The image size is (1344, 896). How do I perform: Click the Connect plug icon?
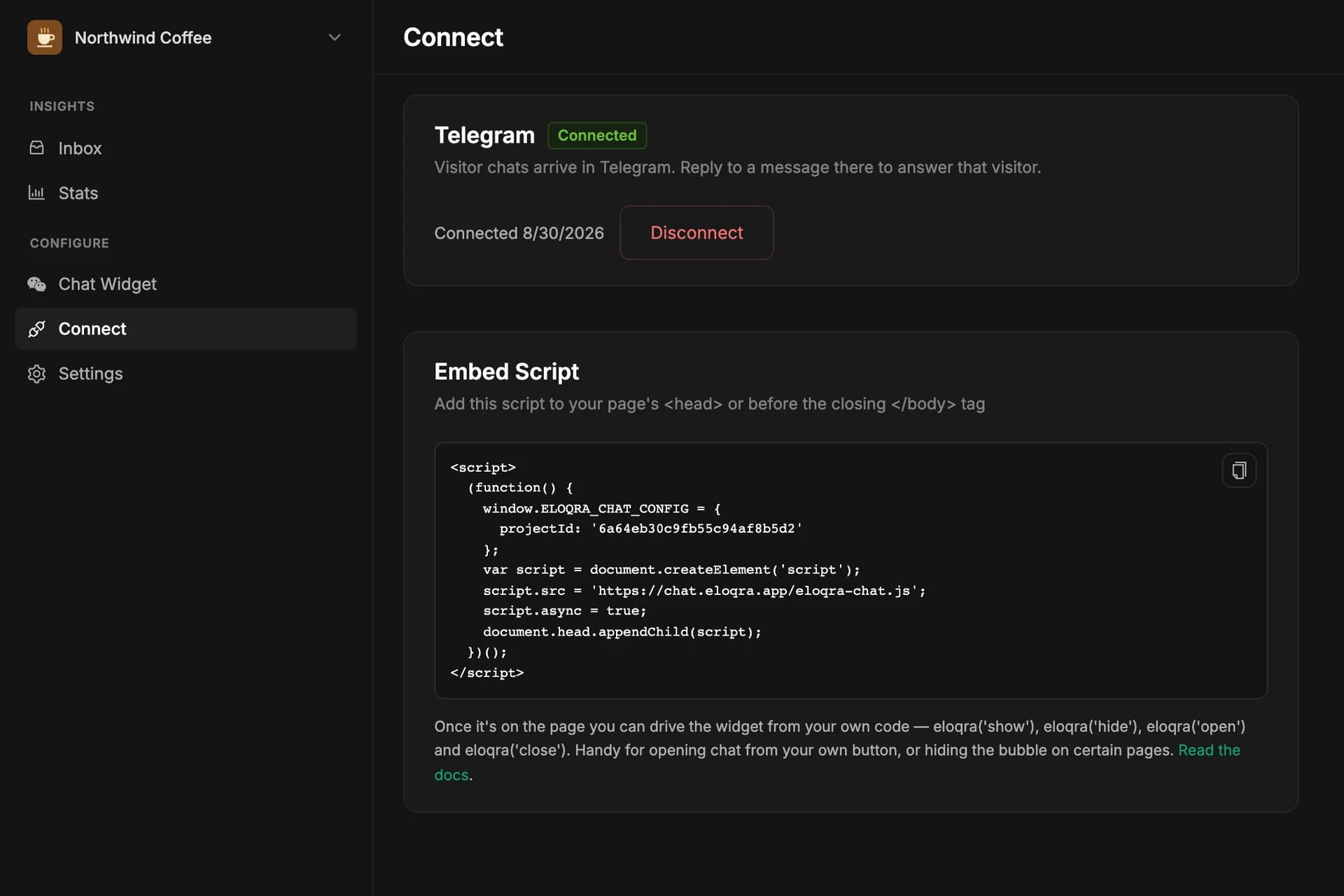(36, 328)
